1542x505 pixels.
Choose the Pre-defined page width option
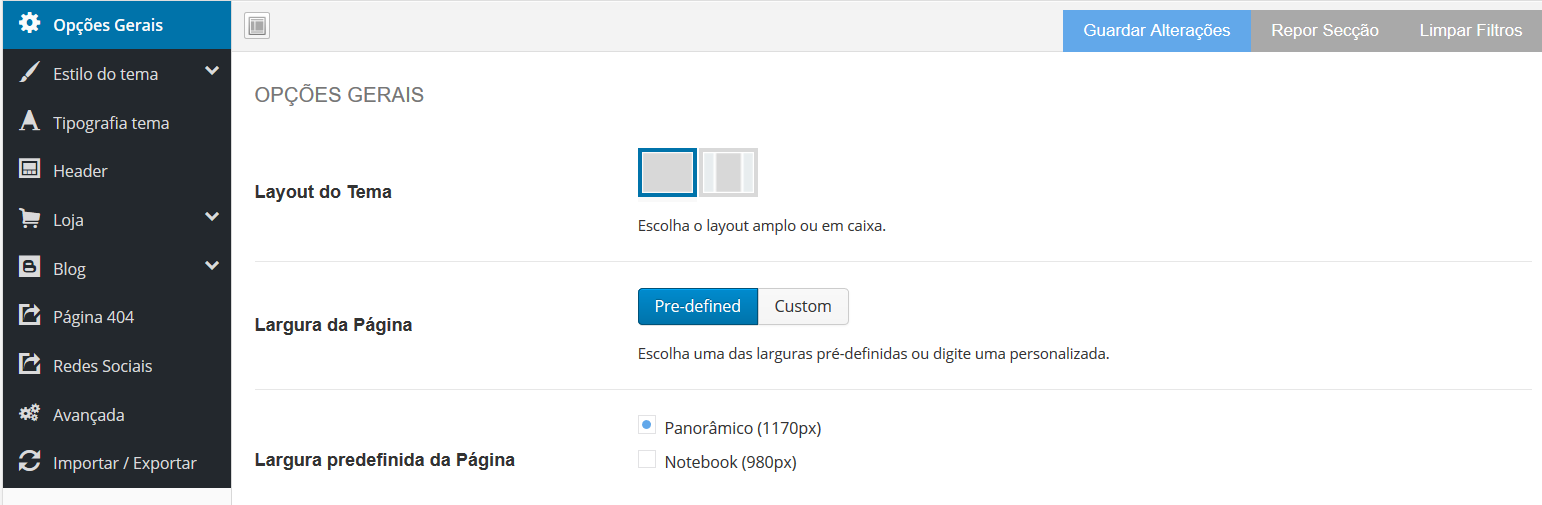697,306
